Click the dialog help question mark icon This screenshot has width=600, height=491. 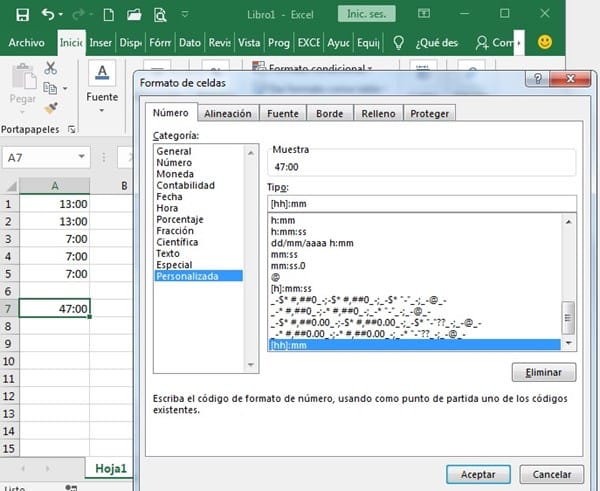[538, 82]
